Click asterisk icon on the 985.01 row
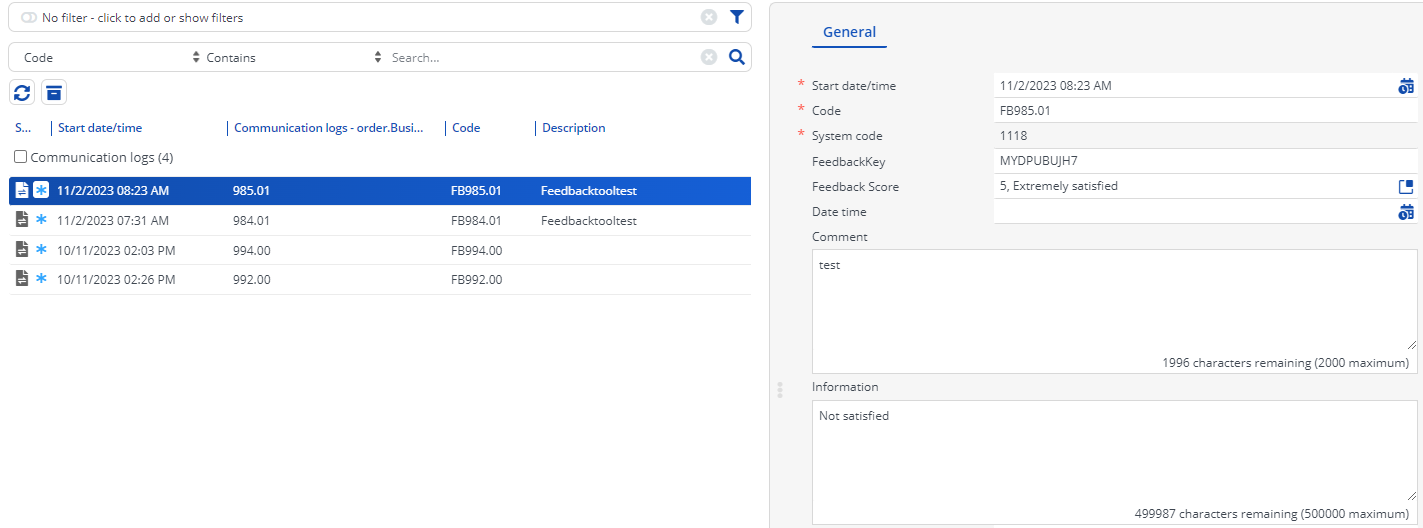Viewport: 1423px width, 528px height. coord(41,190)
